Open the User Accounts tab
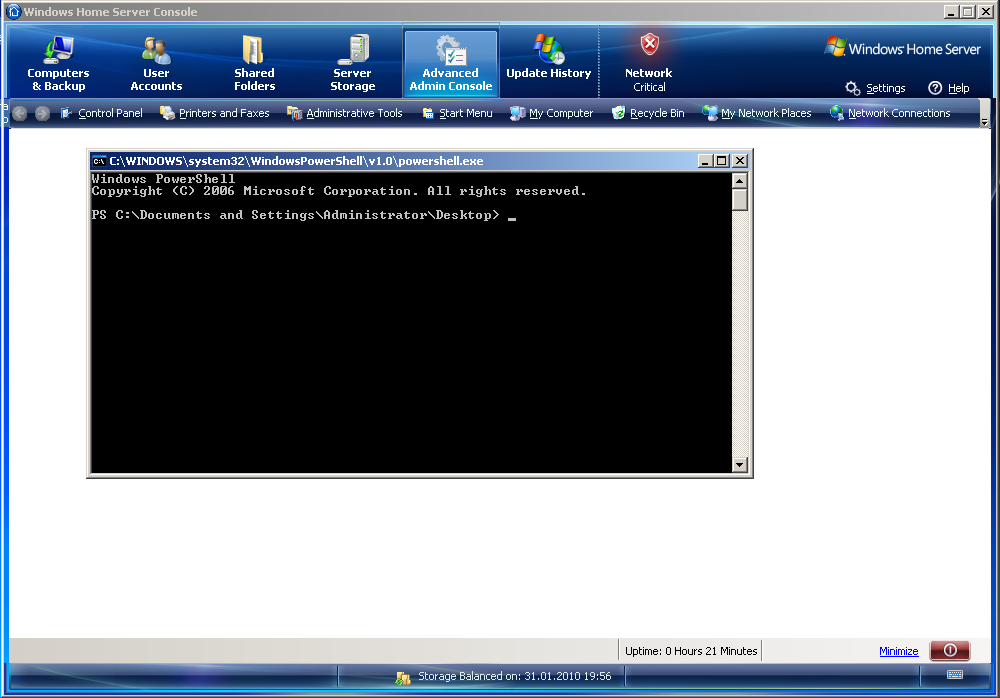Viewport: 1000px width, 698px height. click(156, 63)
